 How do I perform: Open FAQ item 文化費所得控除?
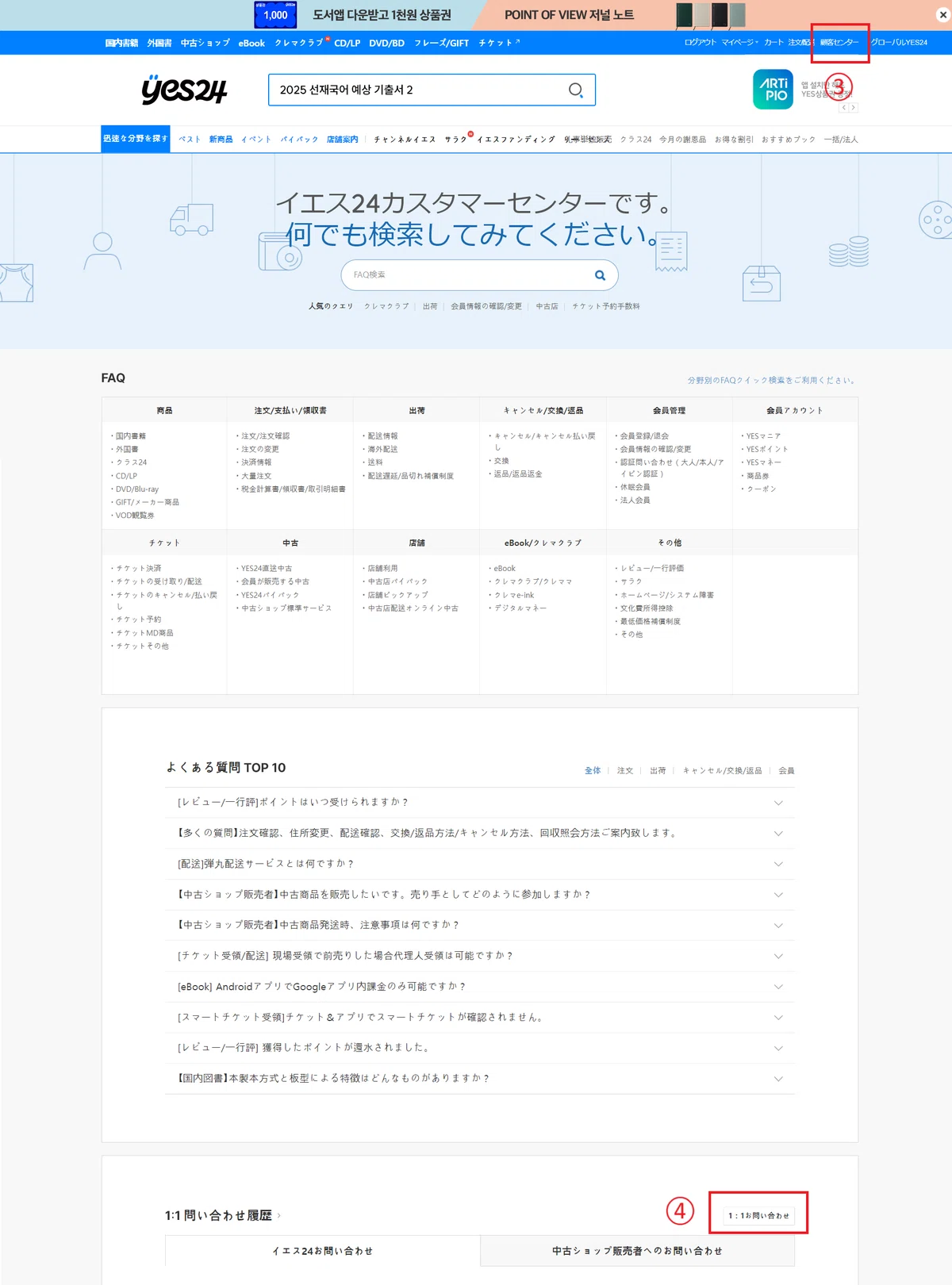[647, 608]
